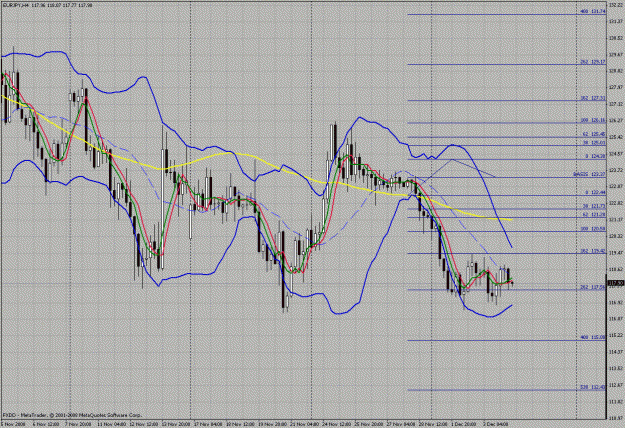Click time axis label 27 Nov 04:00
Screen dimensions: 625x428
[399, 424]
